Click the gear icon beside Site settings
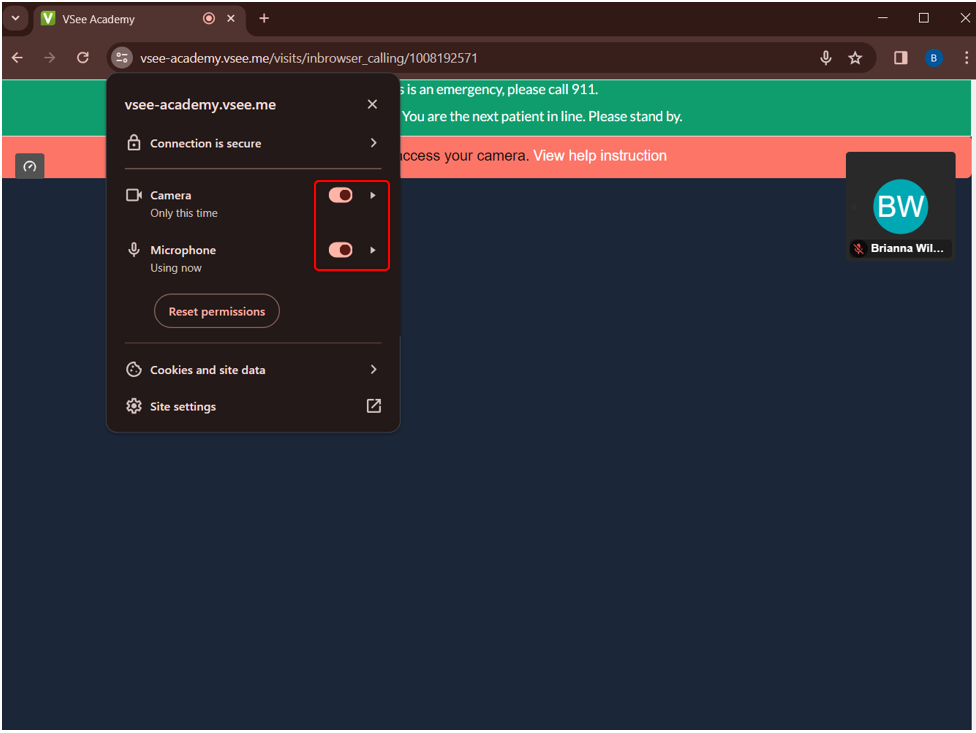 click(134, 406)
